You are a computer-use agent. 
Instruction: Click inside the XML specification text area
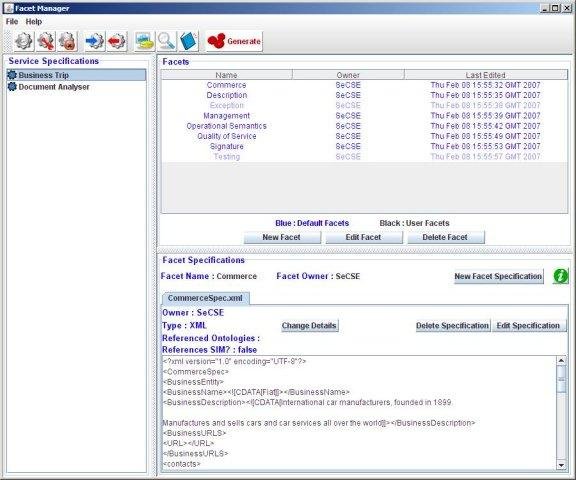pyautogui.click(x=359, y=413)
